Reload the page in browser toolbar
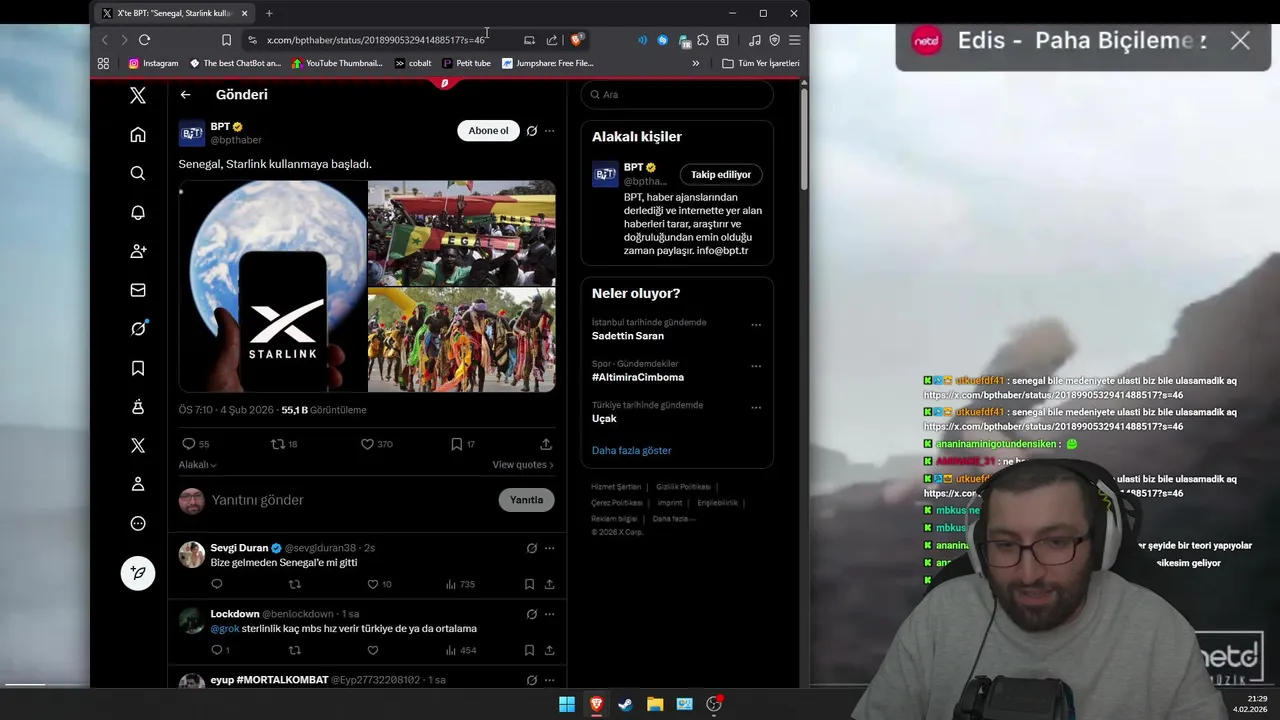1280x720 pixels. pos(144,40)
